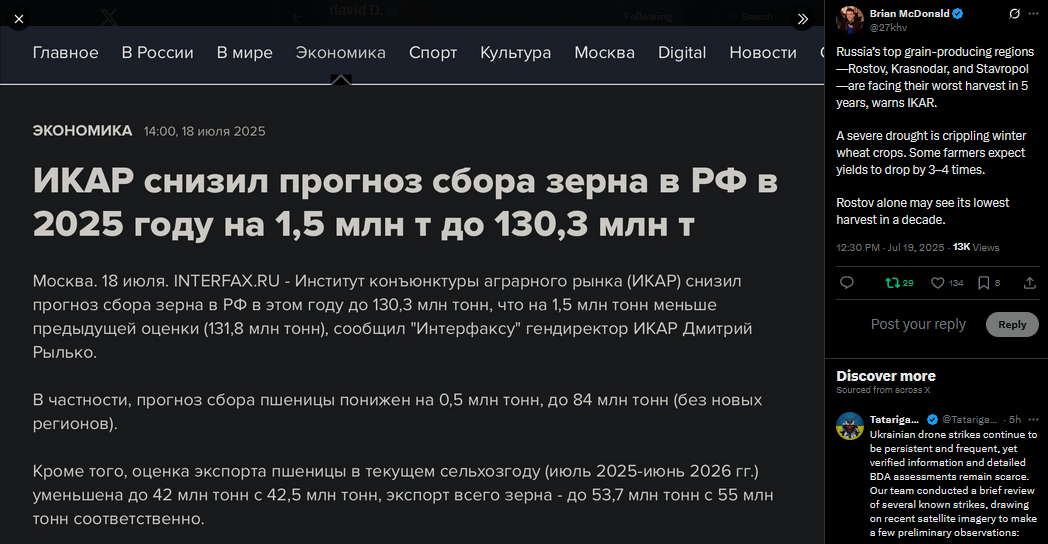Click the 13K Views count
The image size is (1048, 544).
tap(976, 247)
